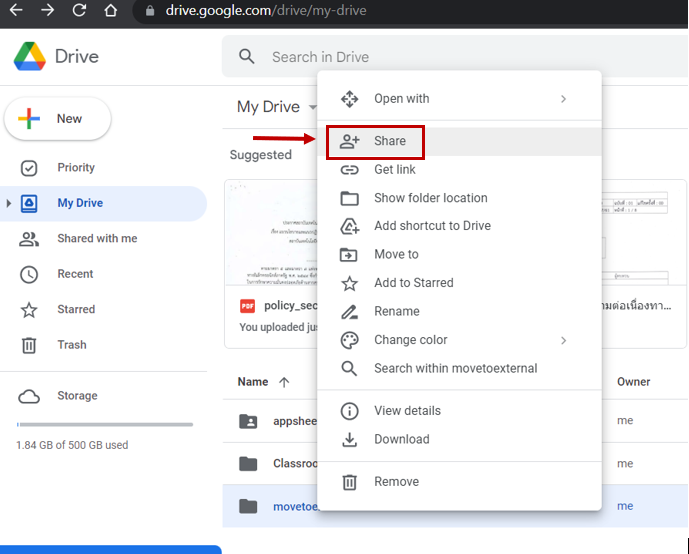Click the Share person-plus icon
Viewport: 689px width, 554px height.
[349, 141]
